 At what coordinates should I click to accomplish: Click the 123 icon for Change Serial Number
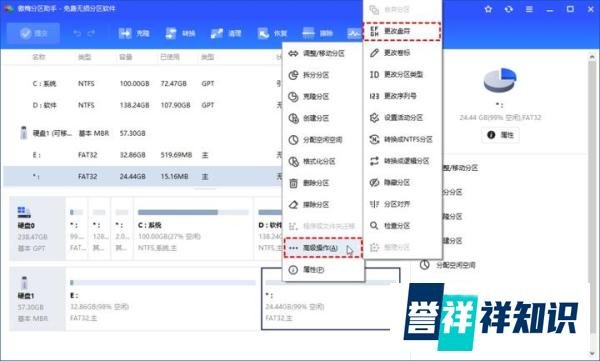tap(374, 96)
